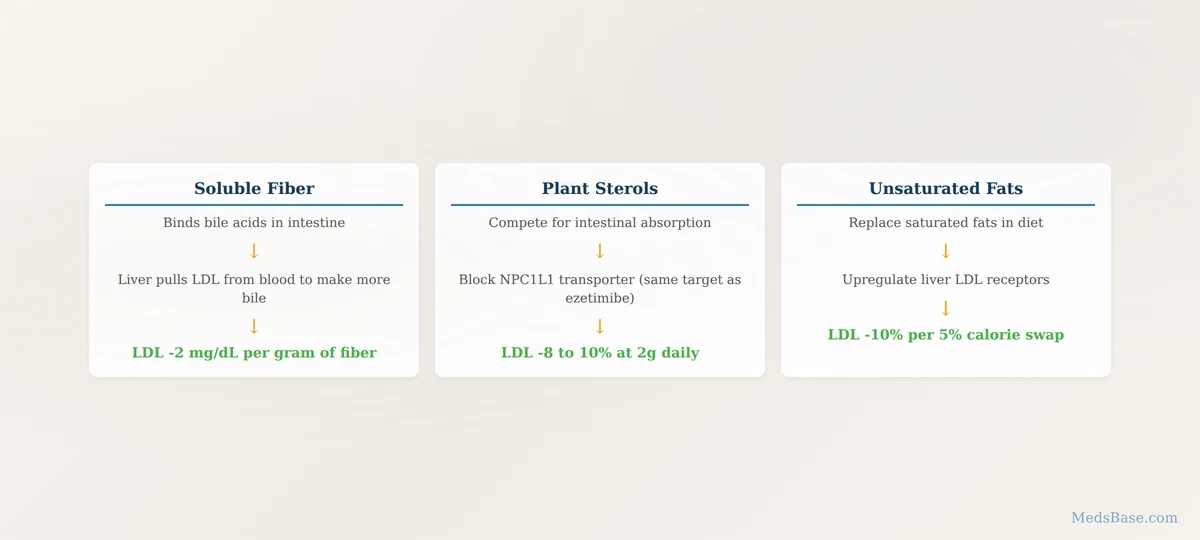Click the Plant Sterols card heading
Viewport: 1200px width, 540px height.
(x=600, y=188)
